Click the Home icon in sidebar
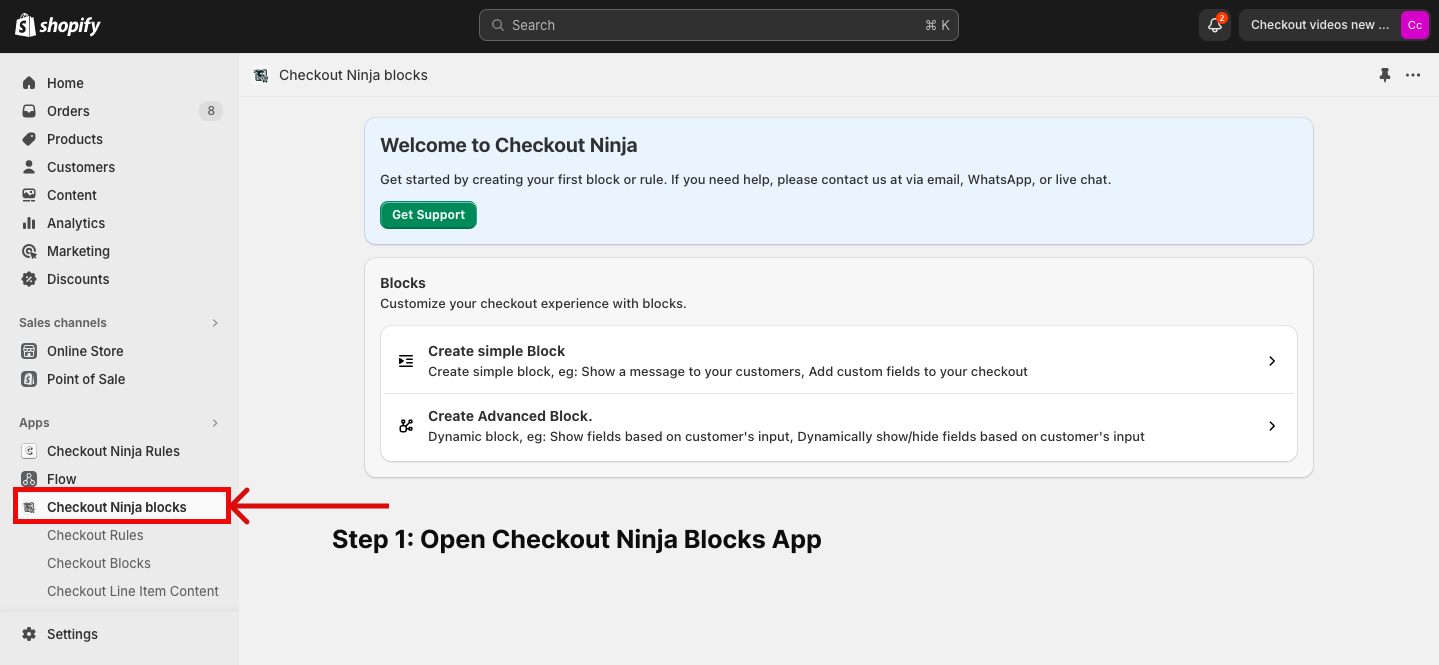Image resolution: width=1439 pixels, height=665 pixels. click(29, 83)
